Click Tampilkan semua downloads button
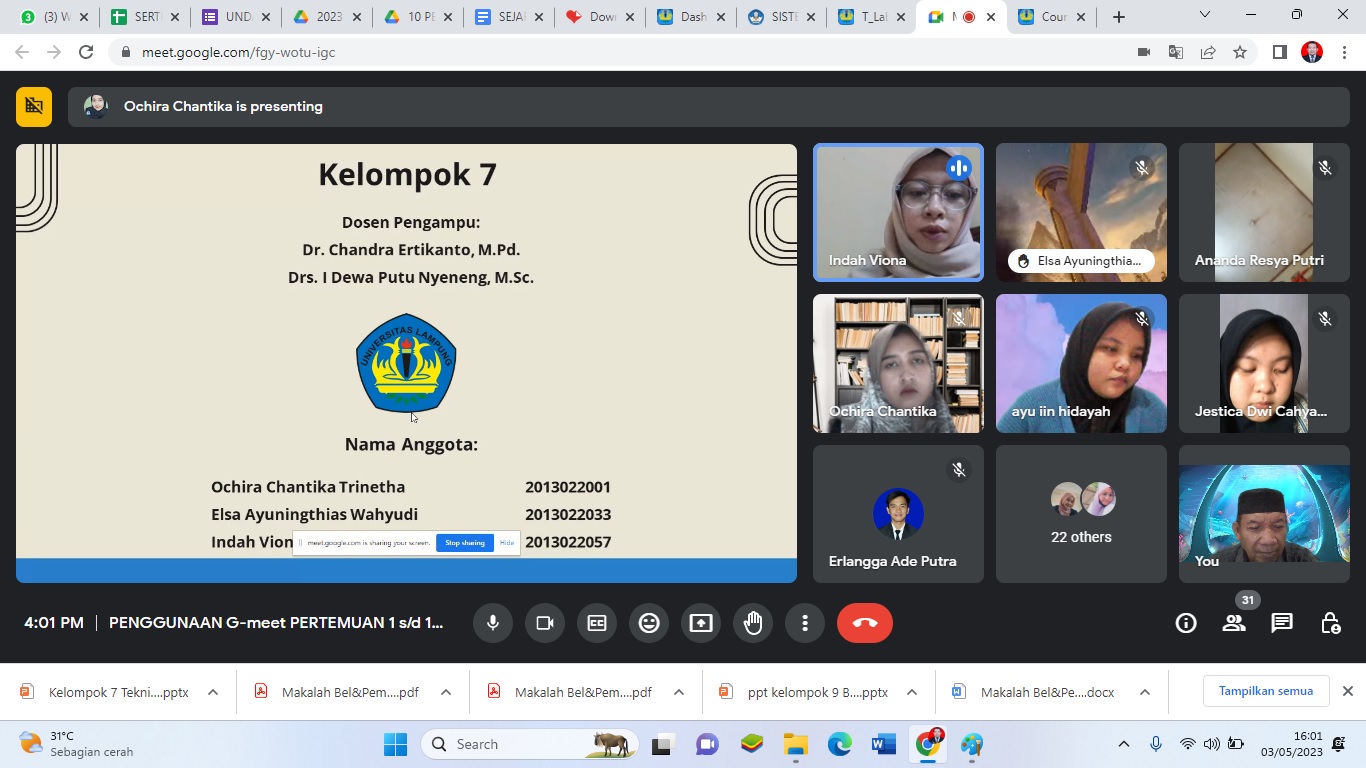1366x768 pixels. pos(1265,691)
